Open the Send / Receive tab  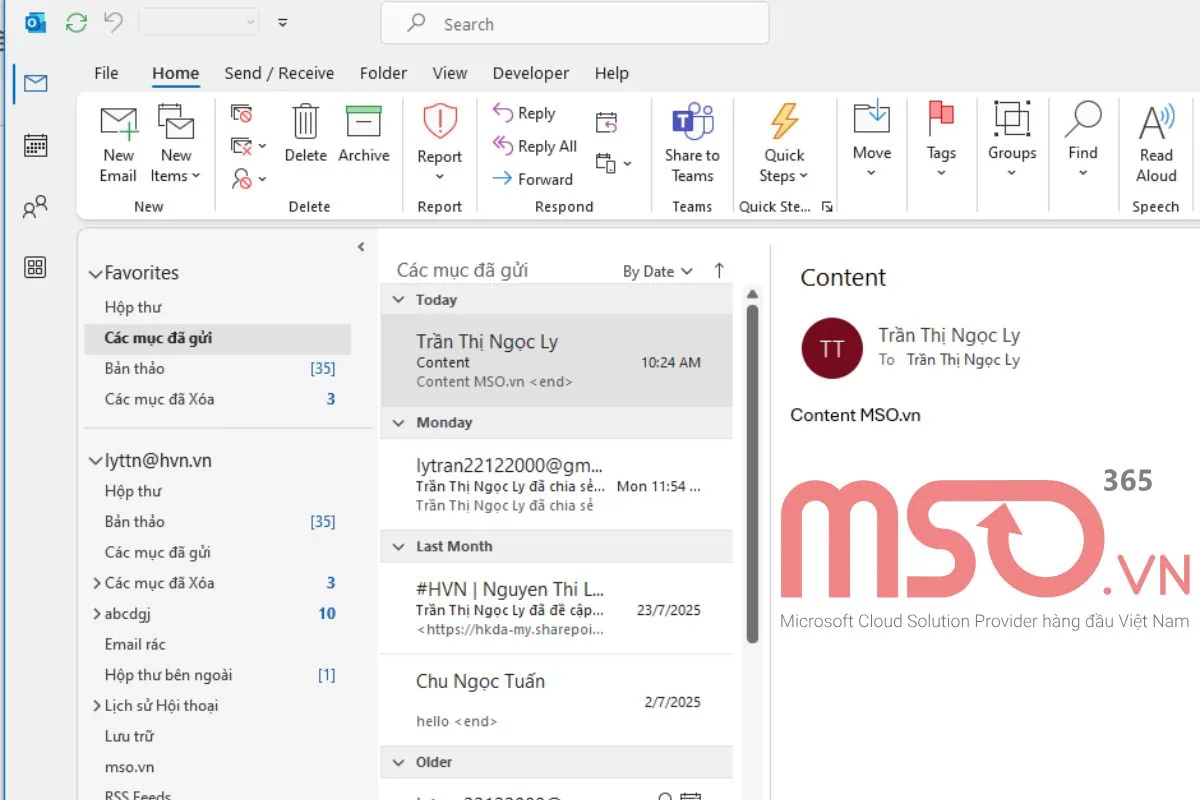279,72
